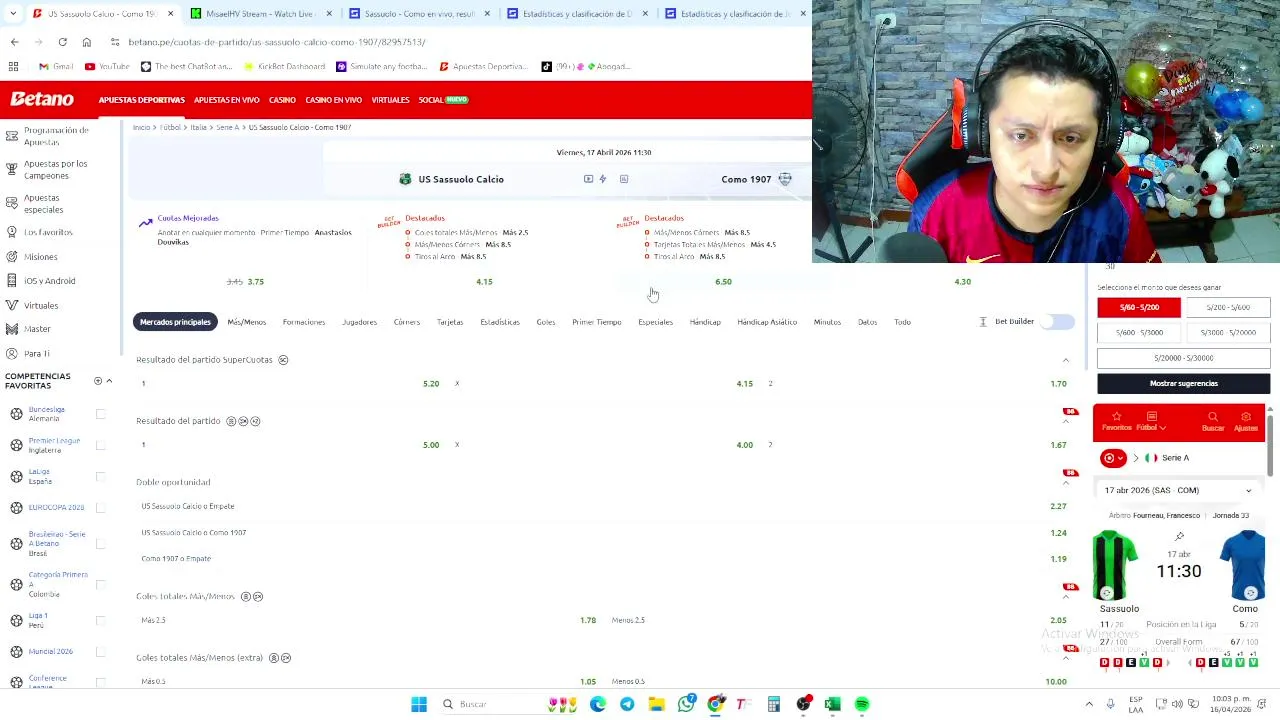Screen dimensions: 1280x720
Task: Click the Mundial 2026 competition link
Action: [51, 651]
